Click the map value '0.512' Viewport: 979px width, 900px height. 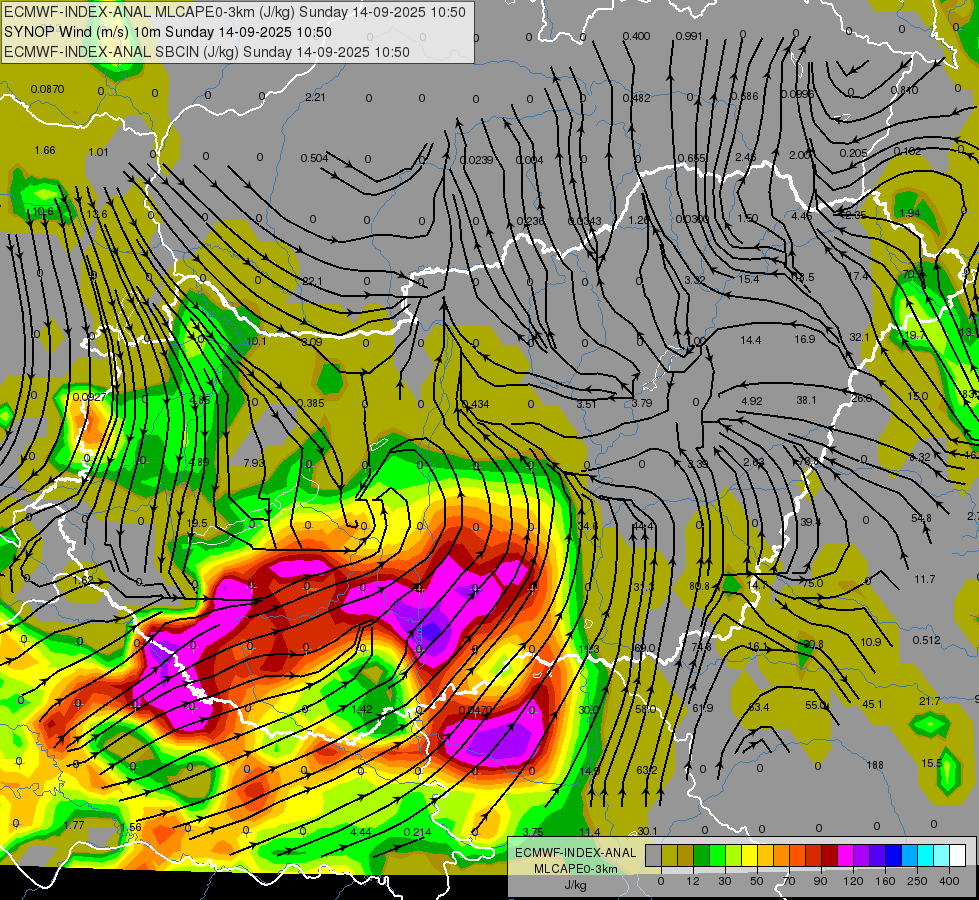point(927,640)
